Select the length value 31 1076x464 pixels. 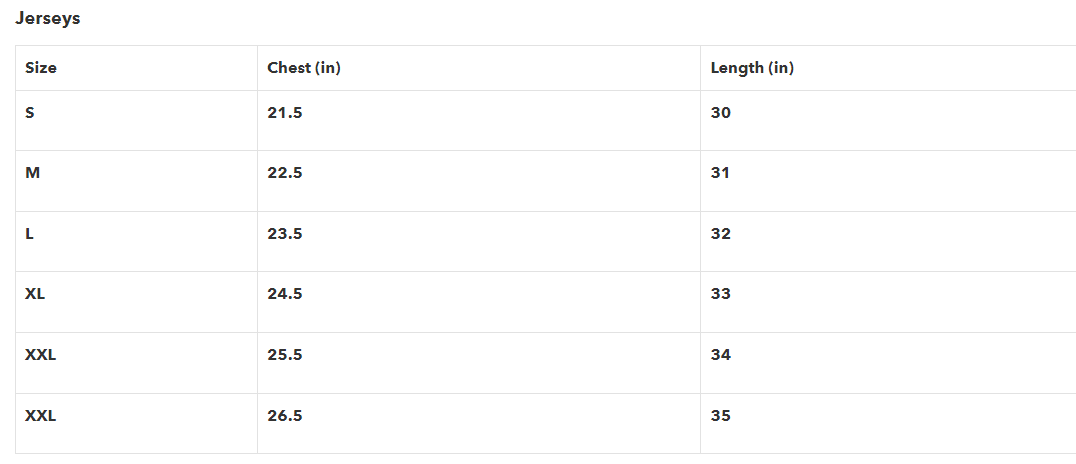tap(721, 173)
